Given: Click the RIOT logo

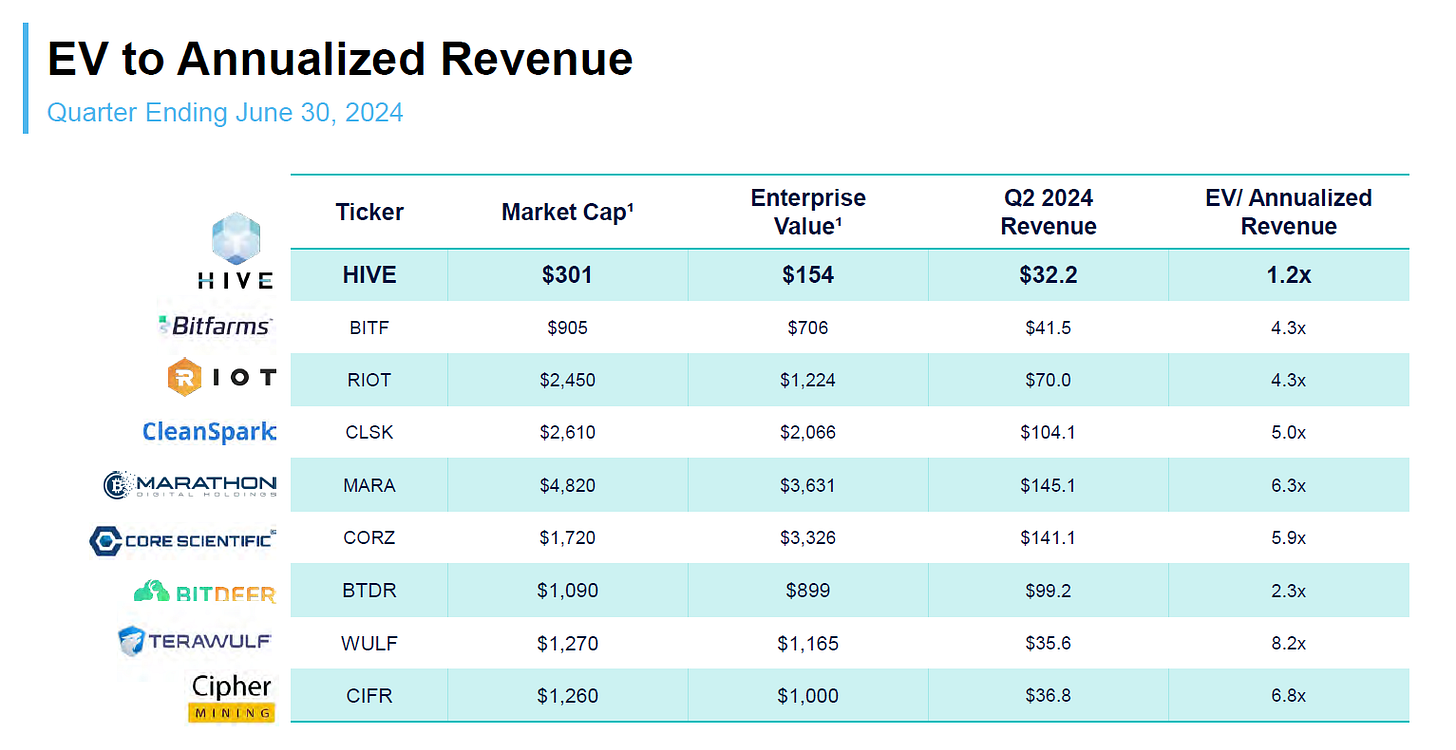Looking at the screenshot, I should point(221,378).
